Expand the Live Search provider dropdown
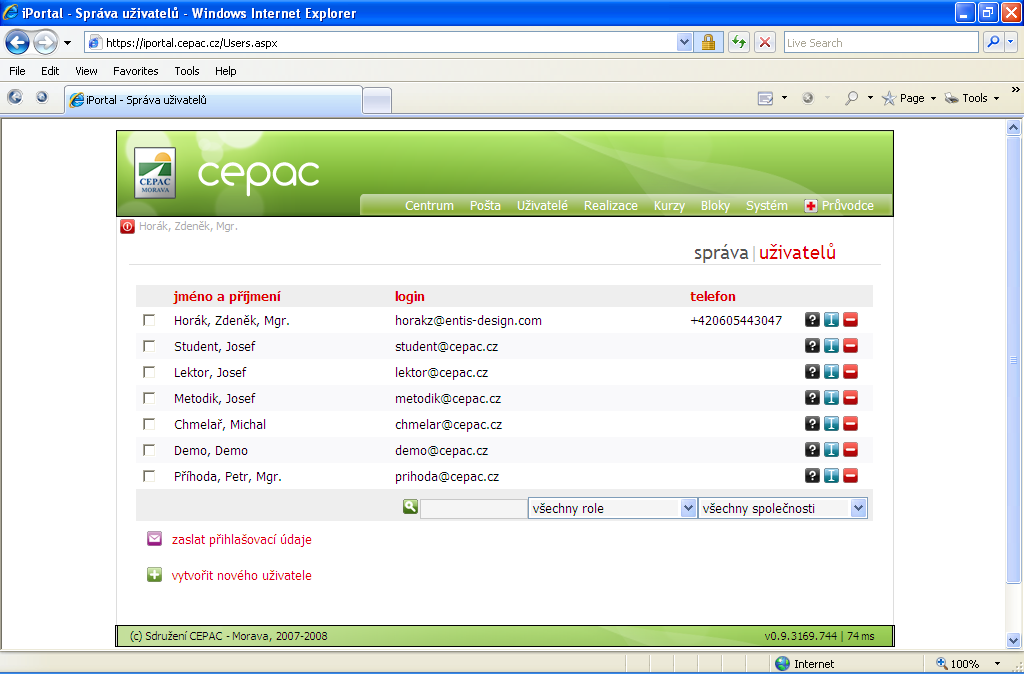 (x=1012, y=42)
